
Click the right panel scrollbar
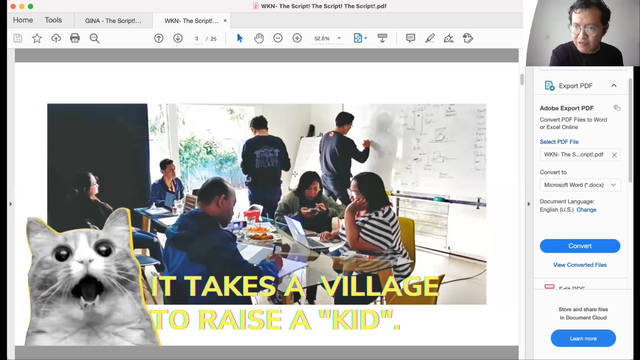631,130
